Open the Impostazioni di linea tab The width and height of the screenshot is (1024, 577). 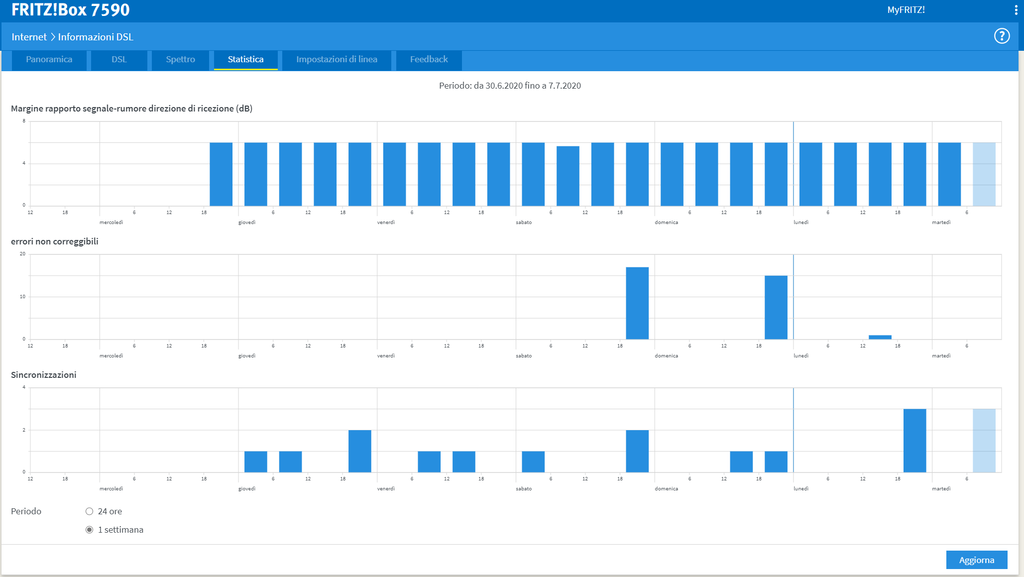pyautogui.click(x=336, y=60)
